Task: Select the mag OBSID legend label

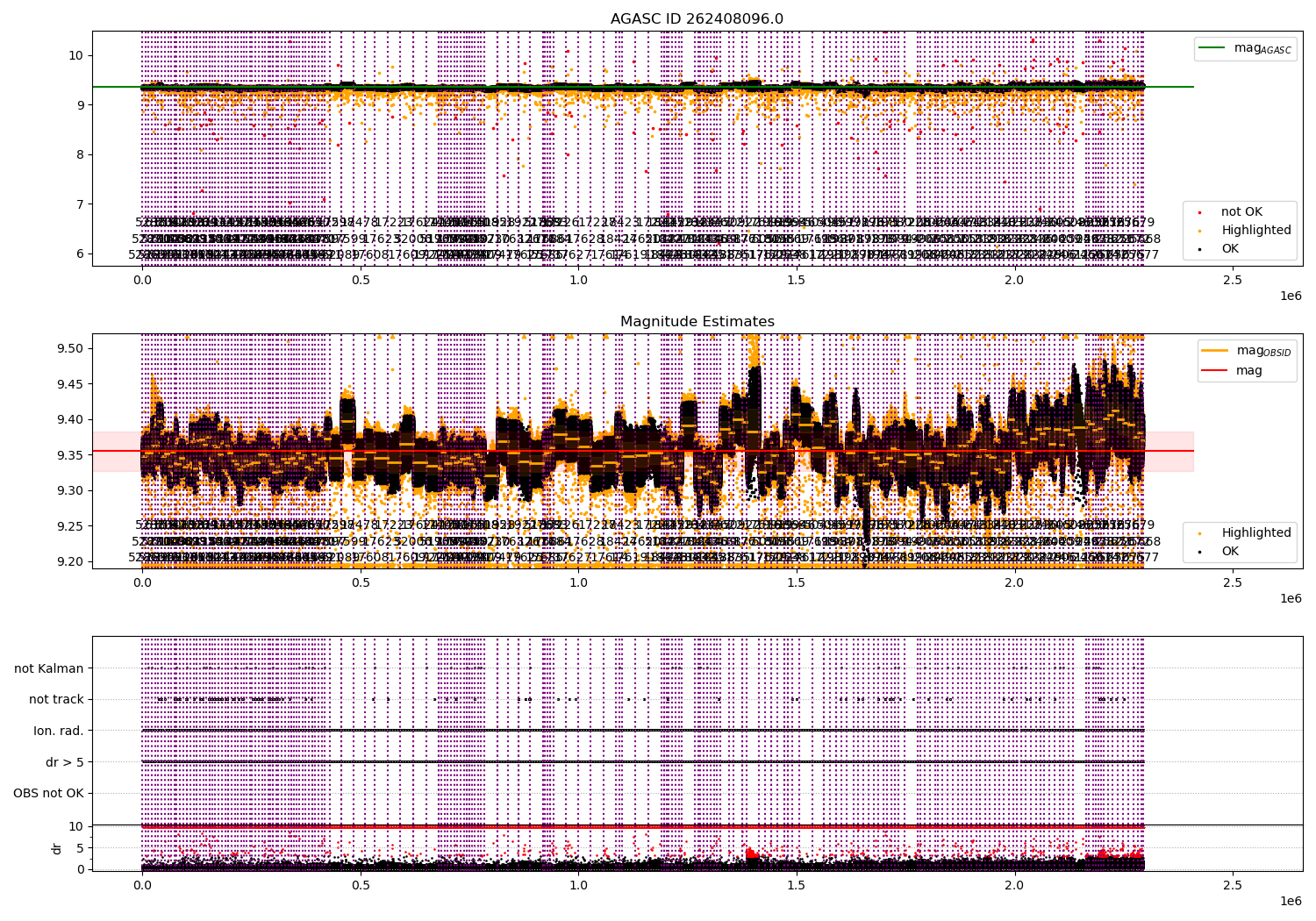Action: (x=1263, y=351)
